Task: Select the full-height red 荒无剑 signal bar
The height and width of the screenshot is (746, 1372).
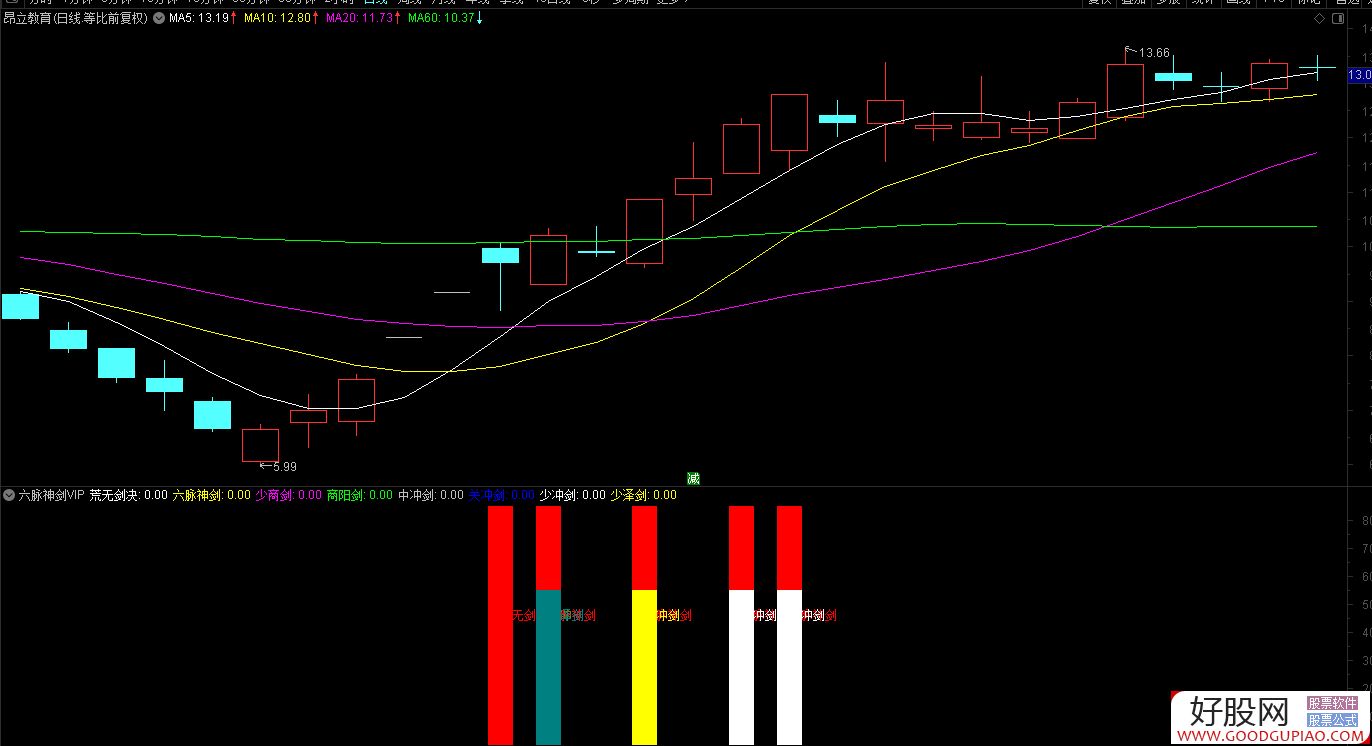Action: click(x=500, y=625)
